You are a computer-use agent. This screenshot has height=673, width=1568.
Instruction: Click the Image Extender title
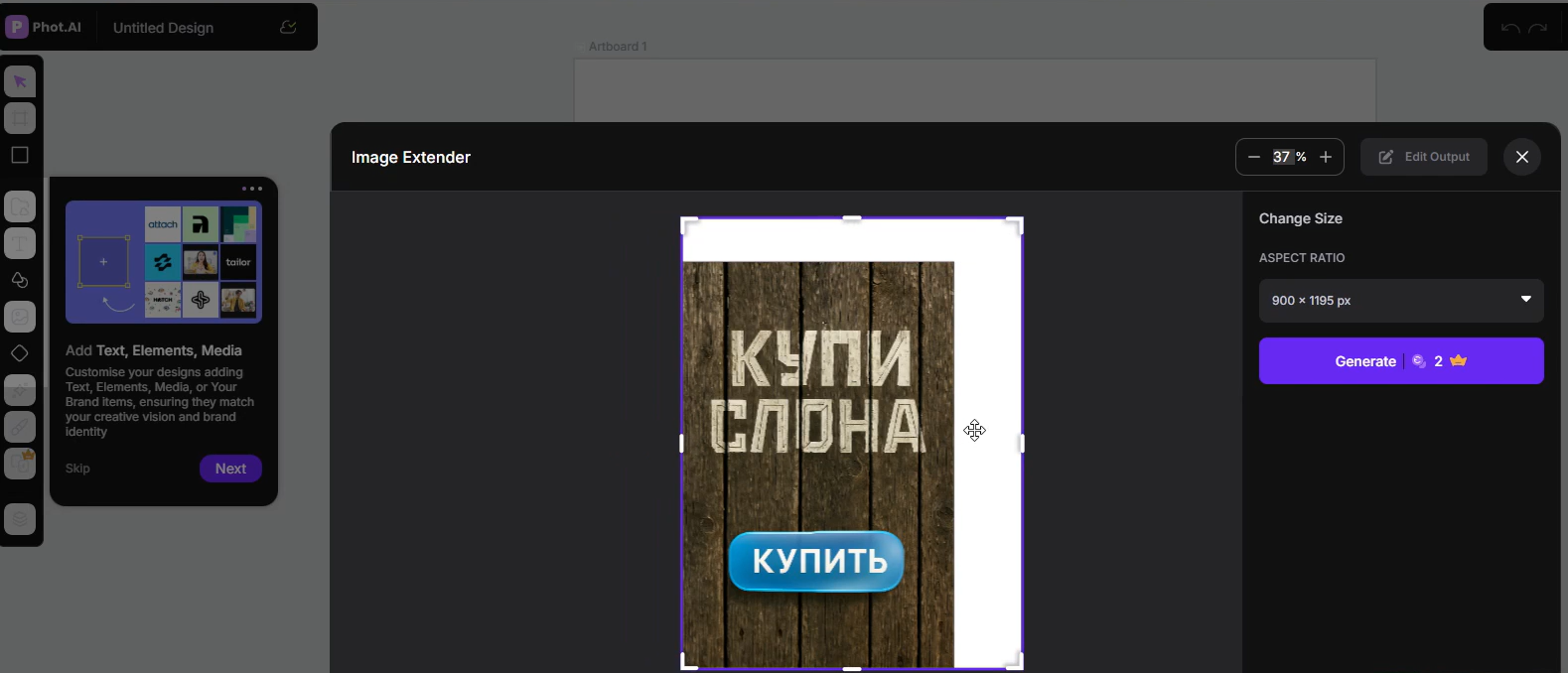point(410,157)
